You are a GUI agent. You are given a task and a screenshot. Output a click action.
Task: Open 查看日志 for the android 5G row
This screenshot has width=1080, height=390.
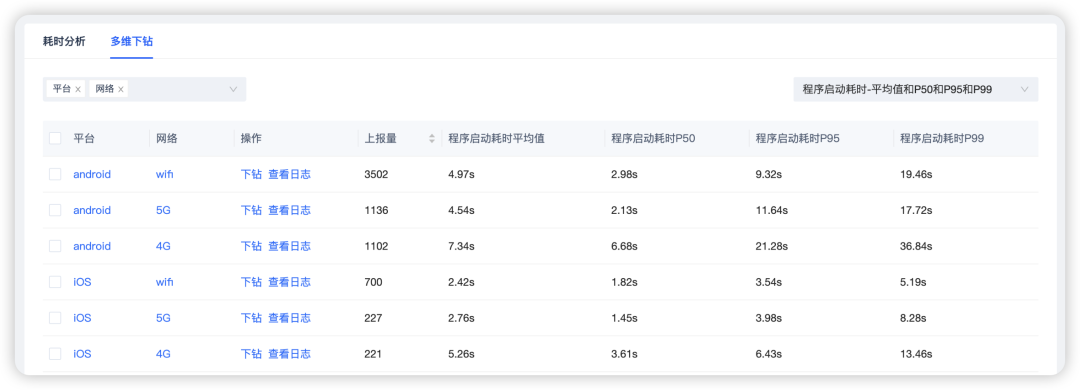pyautogui.click(x=289, y=210)
